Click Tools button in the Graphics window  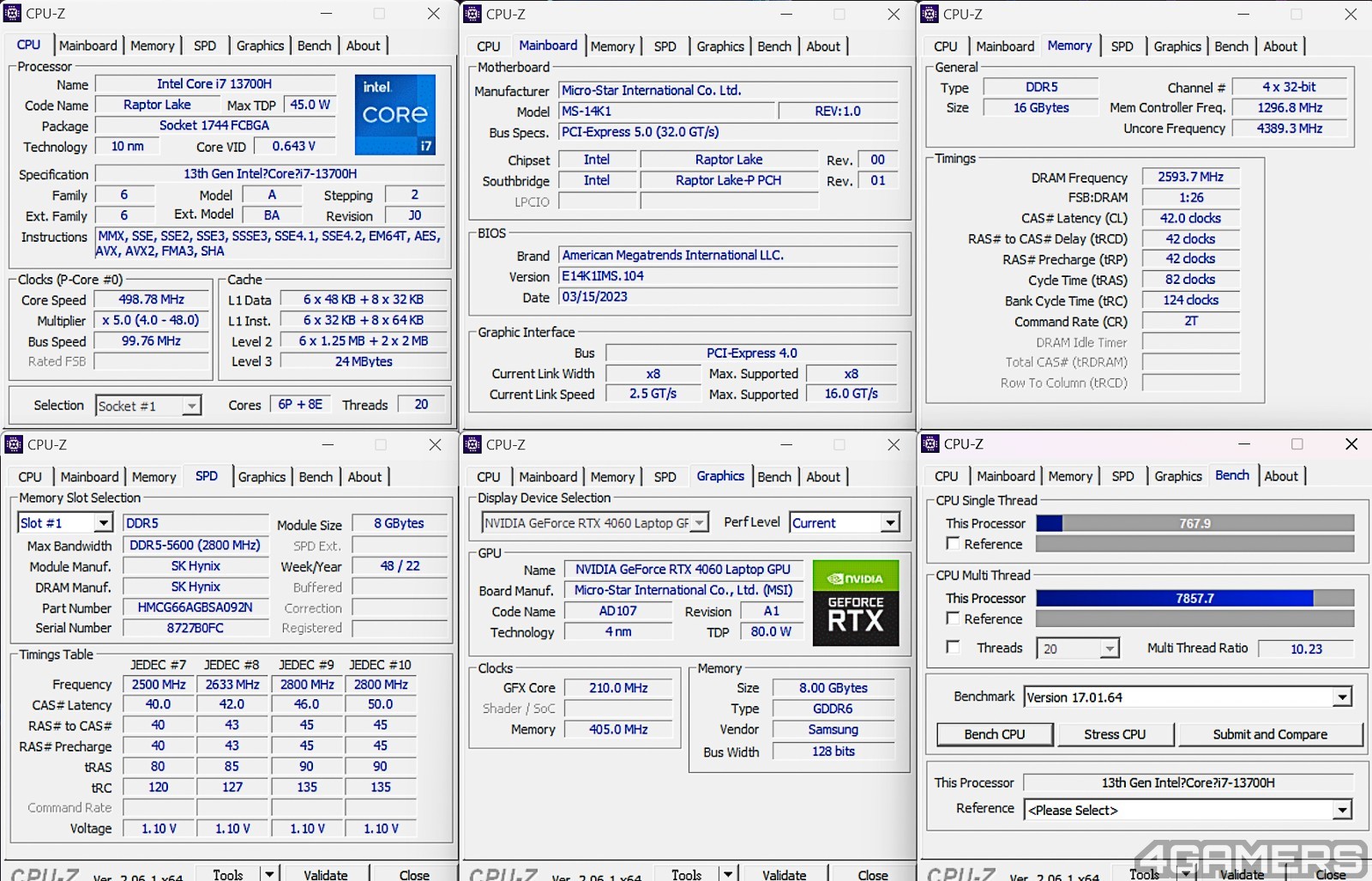(x=687, y=874)
